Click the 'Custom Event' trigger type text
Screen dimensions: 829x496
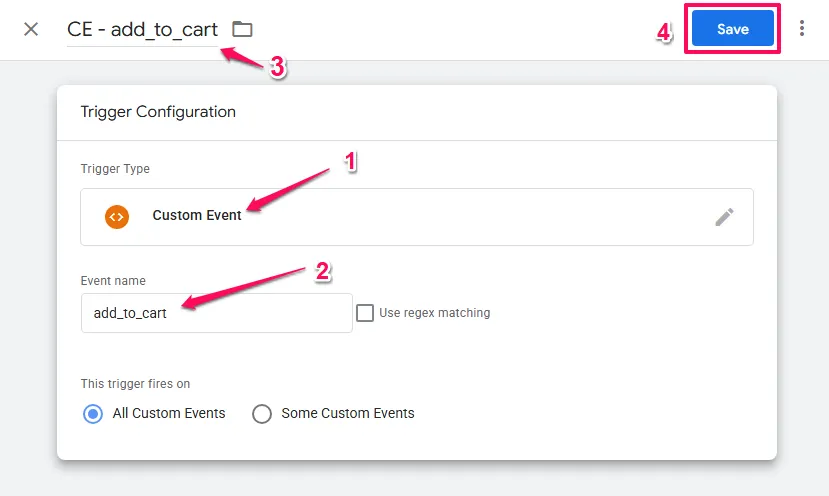tap(197, 216)
